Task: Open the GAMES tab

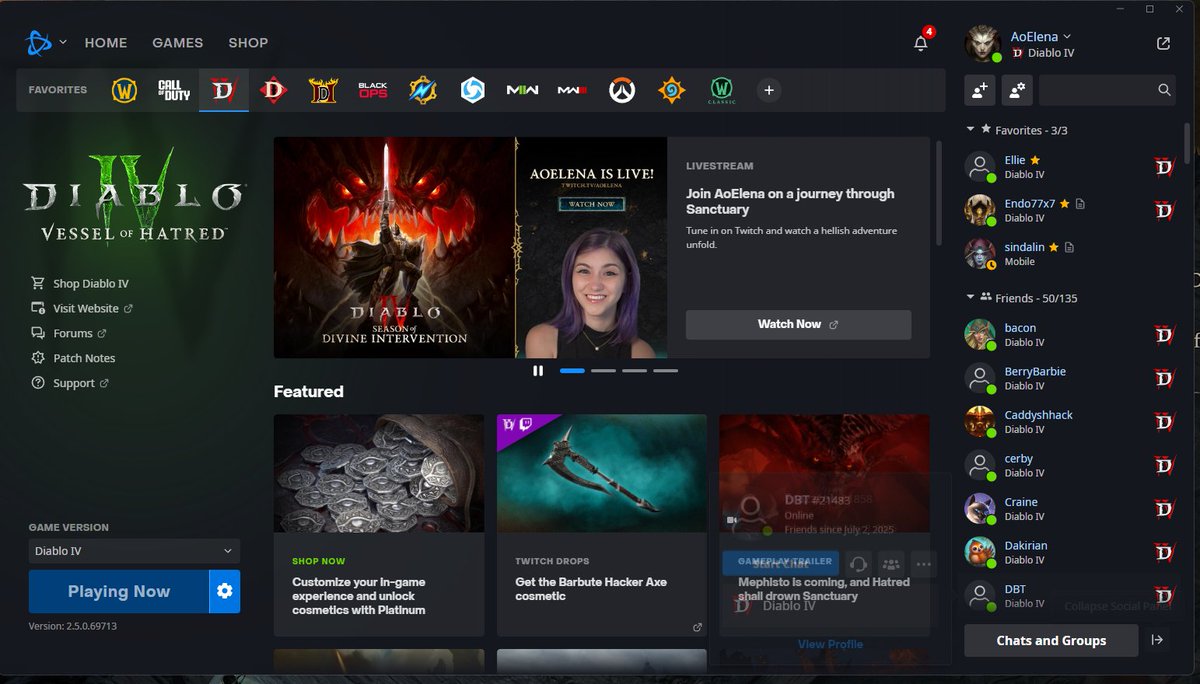Action: tap(177, 43)
